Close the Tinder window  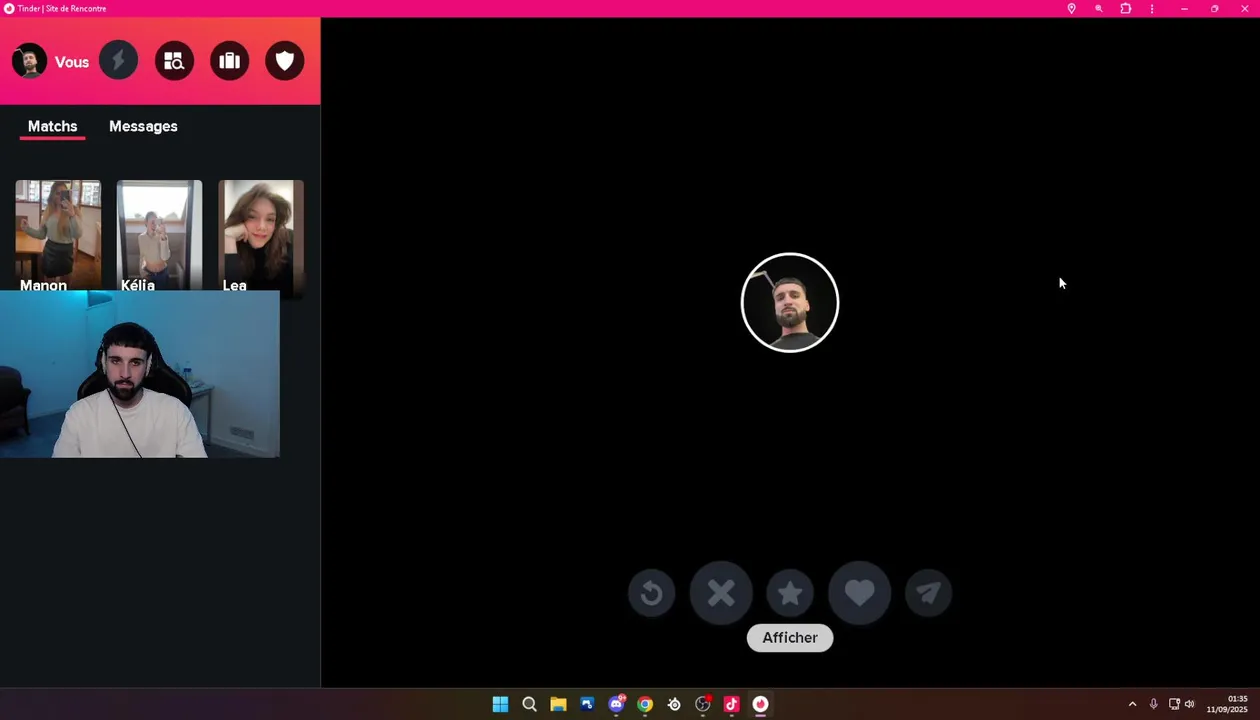(x=1244, y=8)
